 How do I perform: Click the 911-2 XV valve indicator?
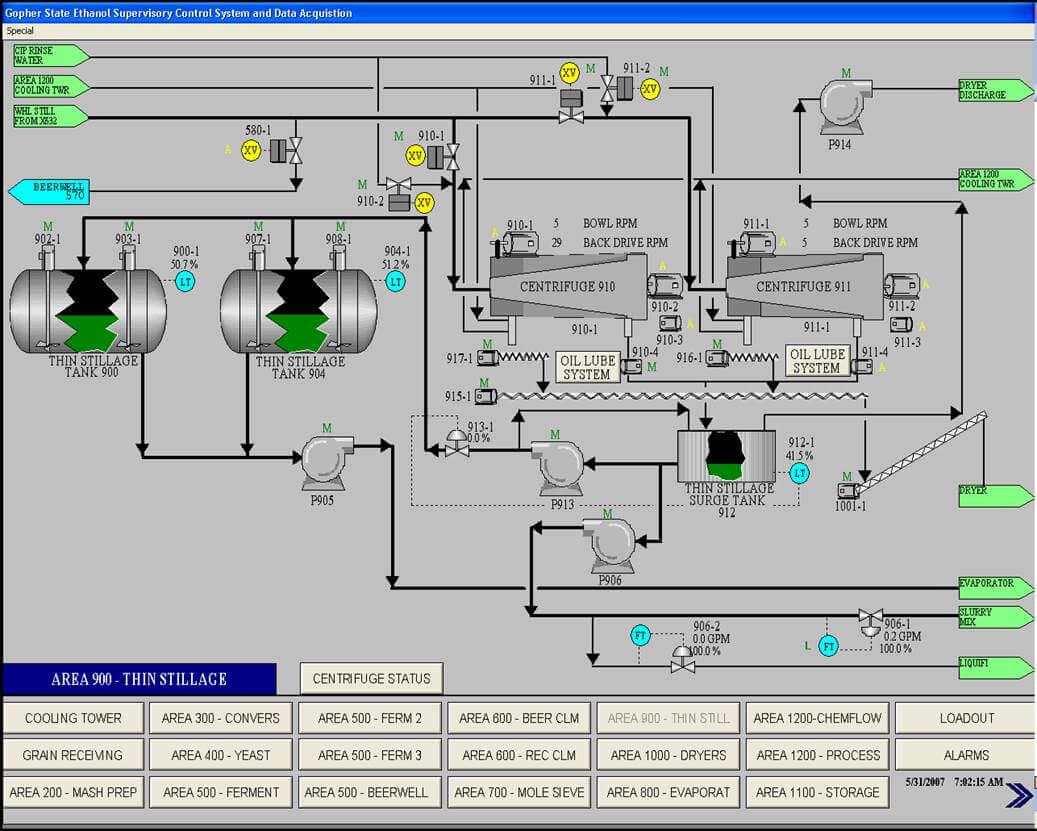(650, 89)
